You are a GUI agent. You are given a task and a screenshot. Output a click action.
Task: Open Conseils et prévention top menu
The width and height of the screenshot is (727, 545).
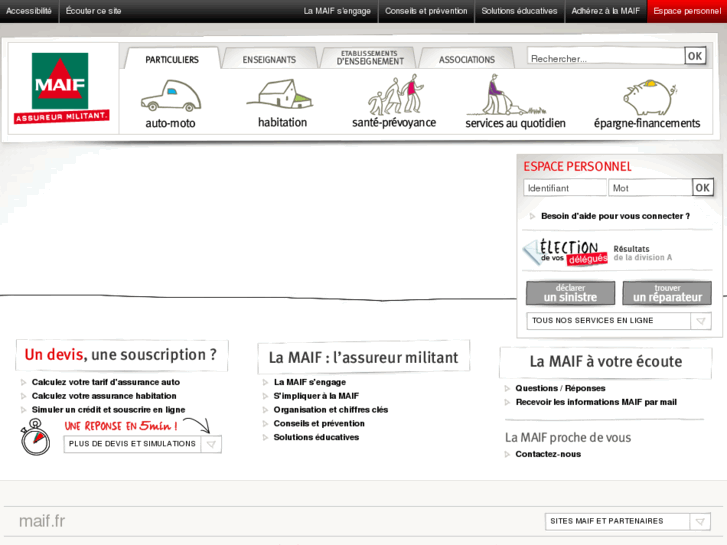click(426, 11)
